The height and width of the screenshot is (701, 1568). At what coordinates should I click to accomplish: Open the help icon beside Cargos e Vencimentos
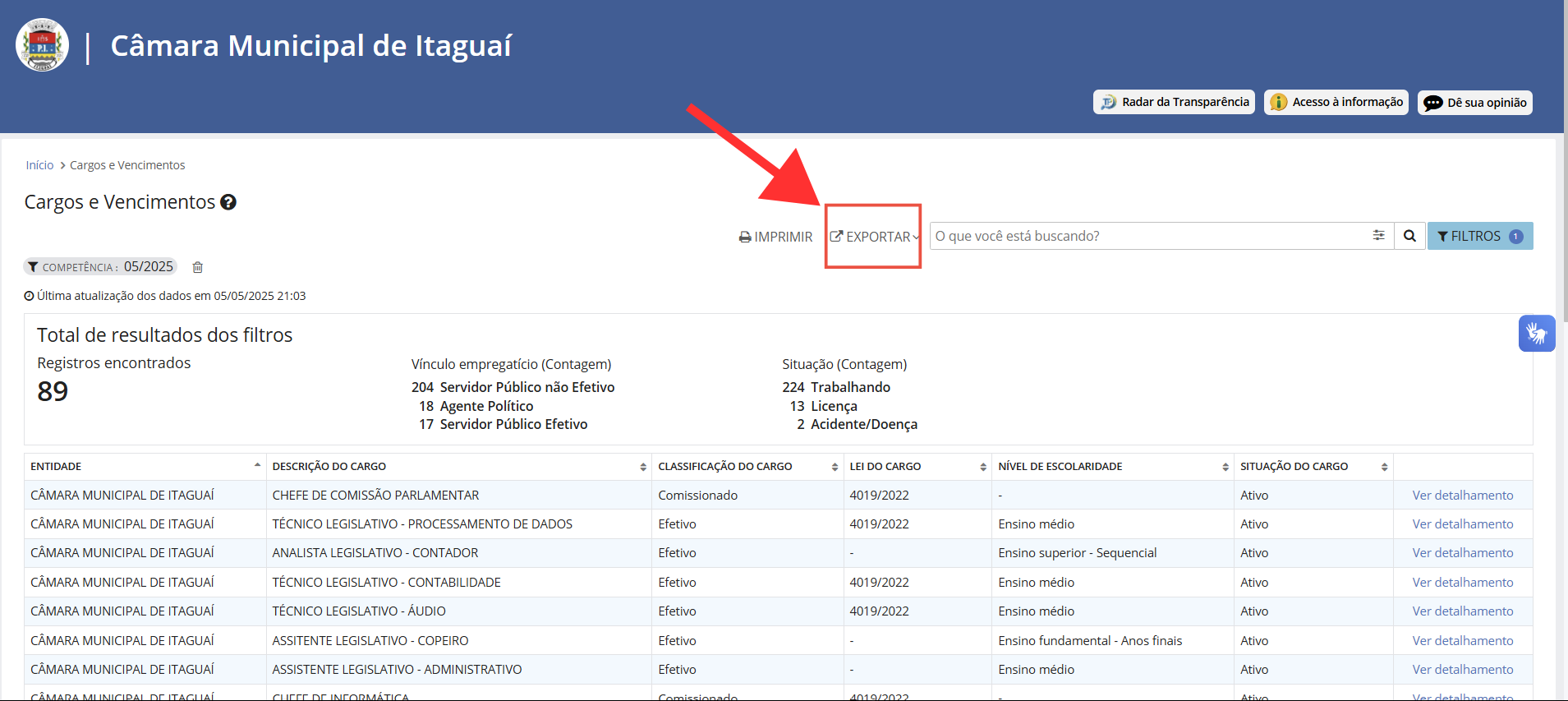pyautogui.click(x=228, y=202)
